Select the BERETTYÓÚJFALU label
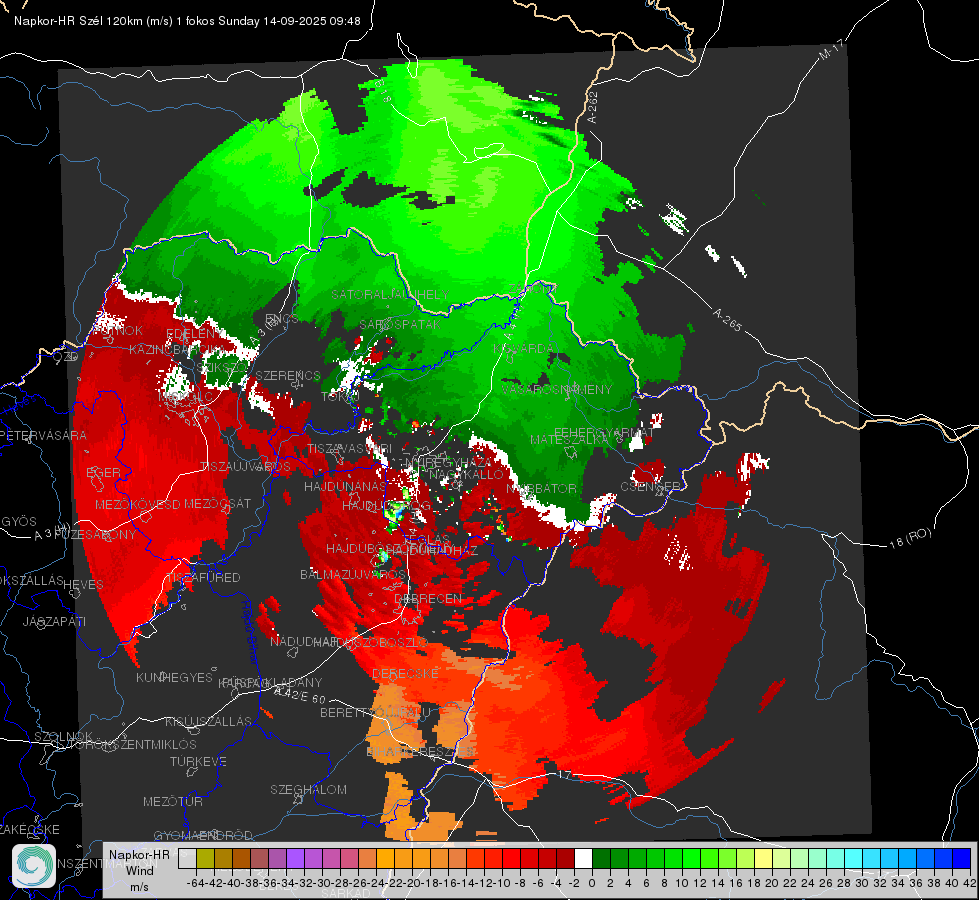Viewport: 979px width, 900px height. pos(375,712)
